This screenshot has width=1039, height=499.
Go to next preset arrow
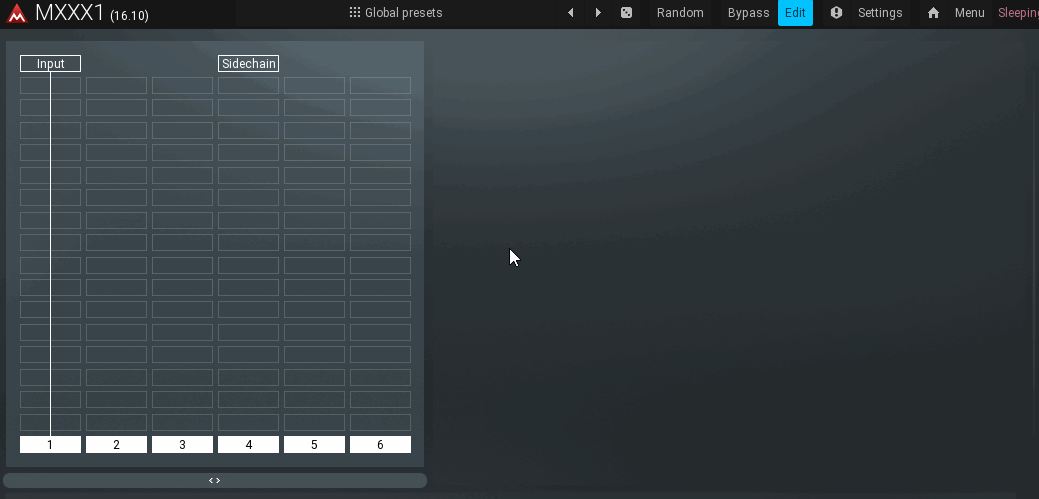598,13
